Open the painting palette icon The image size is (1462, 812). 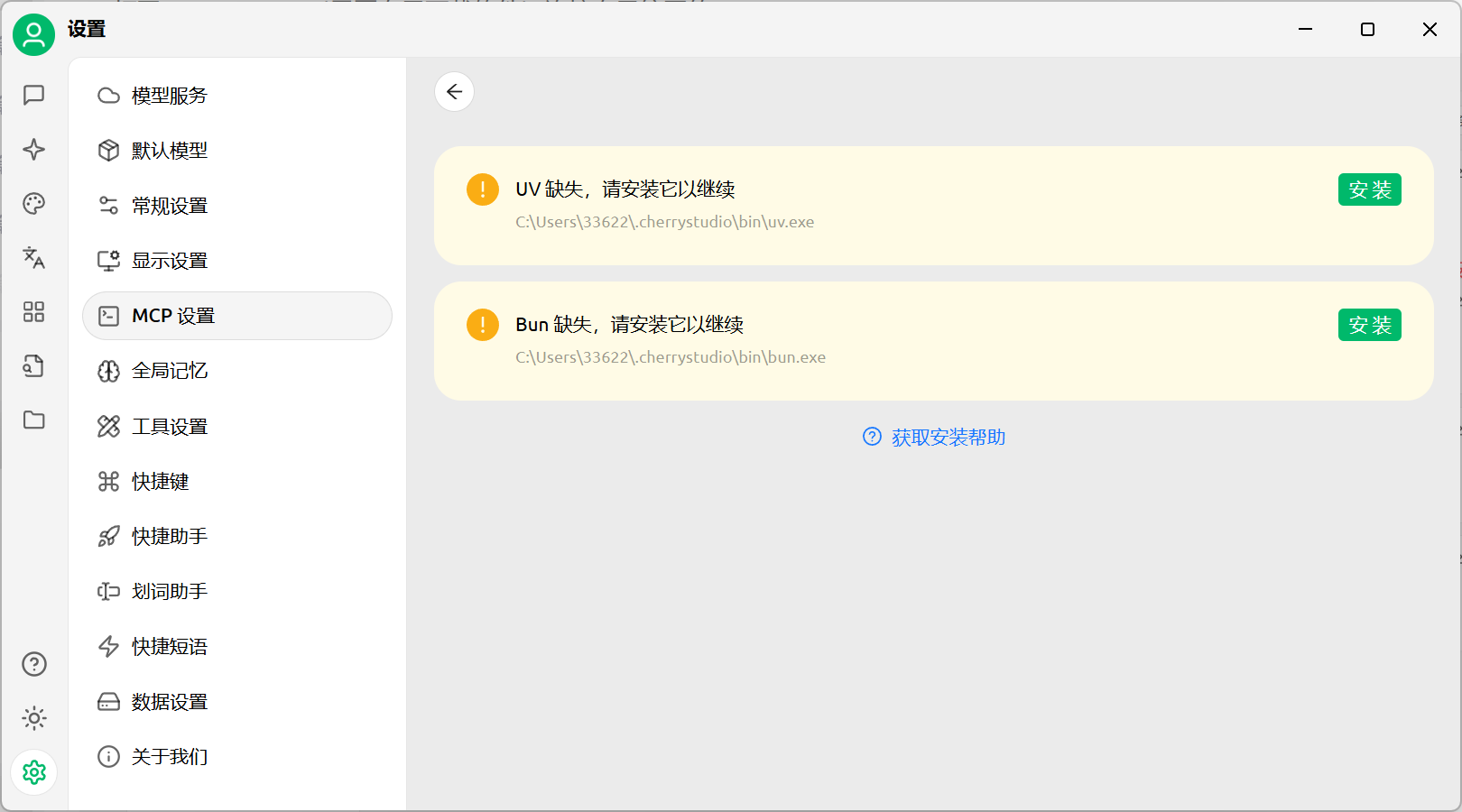(34, 204)
